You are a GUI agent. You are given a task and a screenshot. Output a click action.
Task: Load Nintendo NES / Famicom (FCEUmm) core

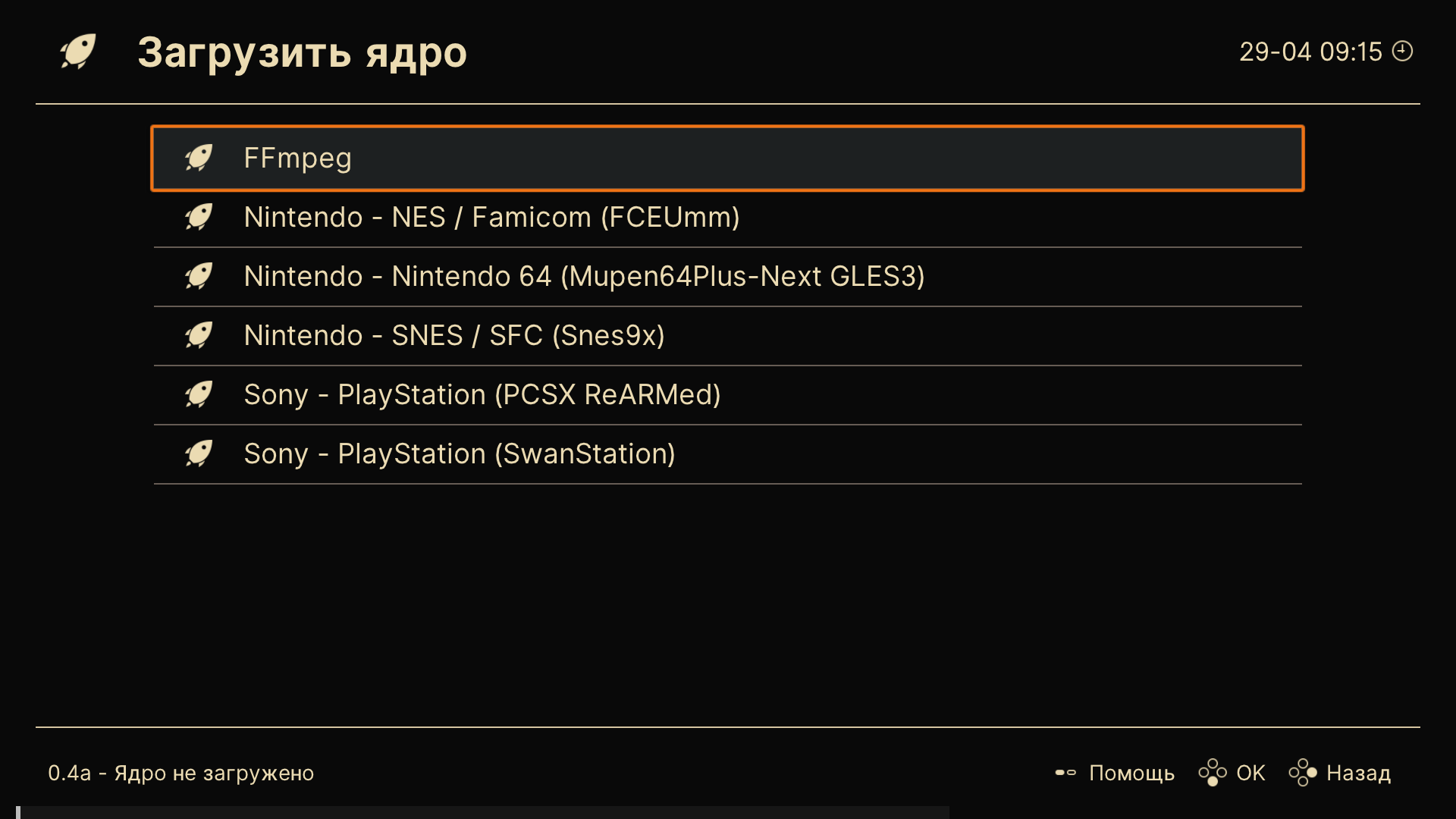point(727,218)
